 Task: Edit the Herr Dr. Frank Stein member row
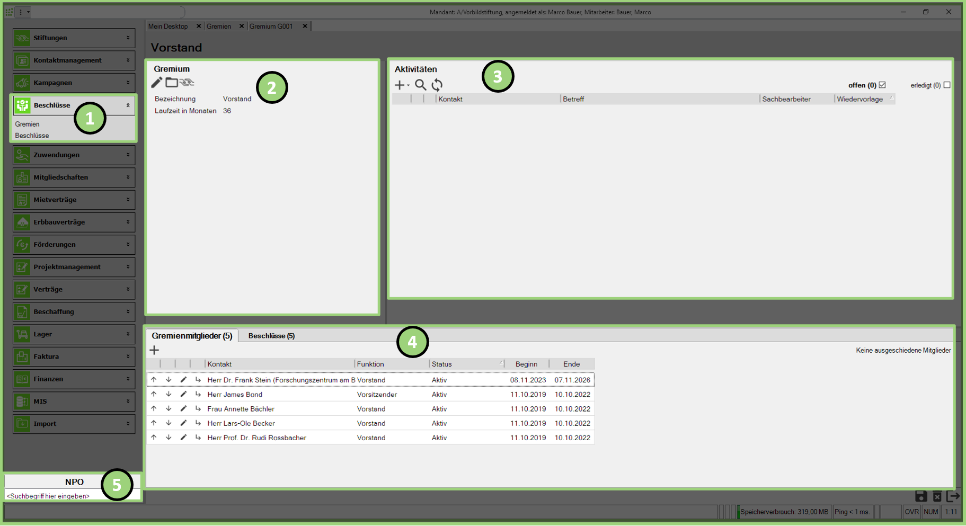coord(183,380)
